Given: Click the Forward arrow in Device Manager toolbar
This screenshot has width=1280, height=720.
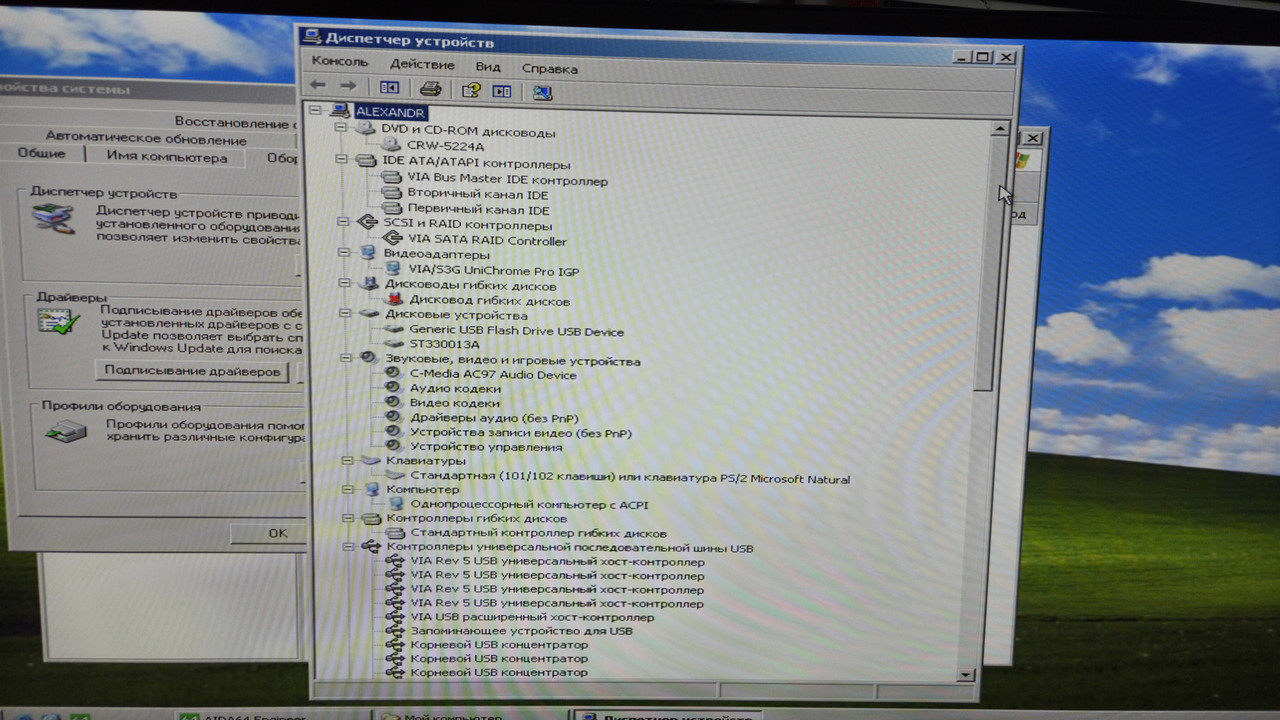Looking at the screenshot, I should 347,87.
